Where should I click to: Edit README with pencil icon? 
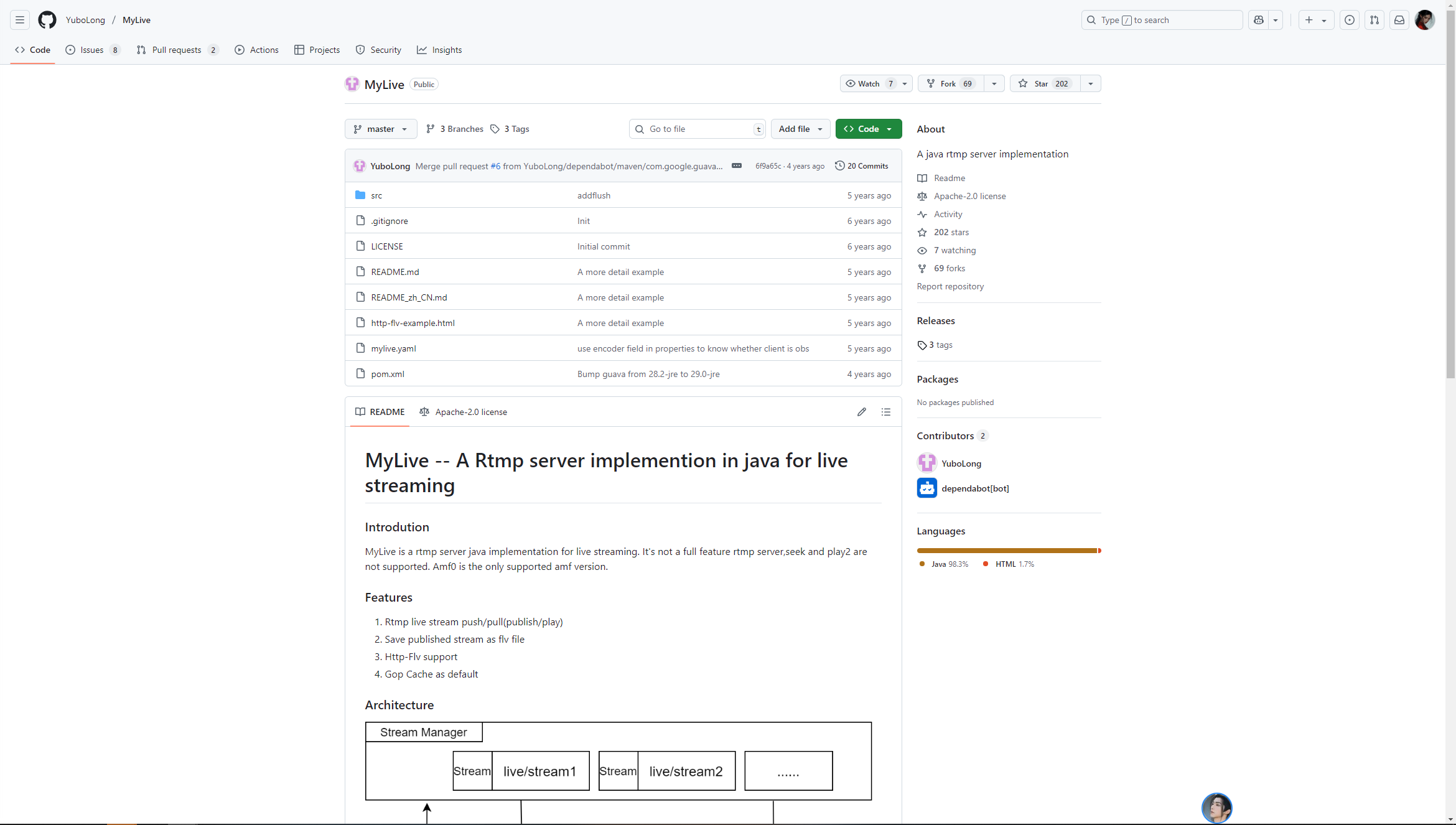point(862,412)
